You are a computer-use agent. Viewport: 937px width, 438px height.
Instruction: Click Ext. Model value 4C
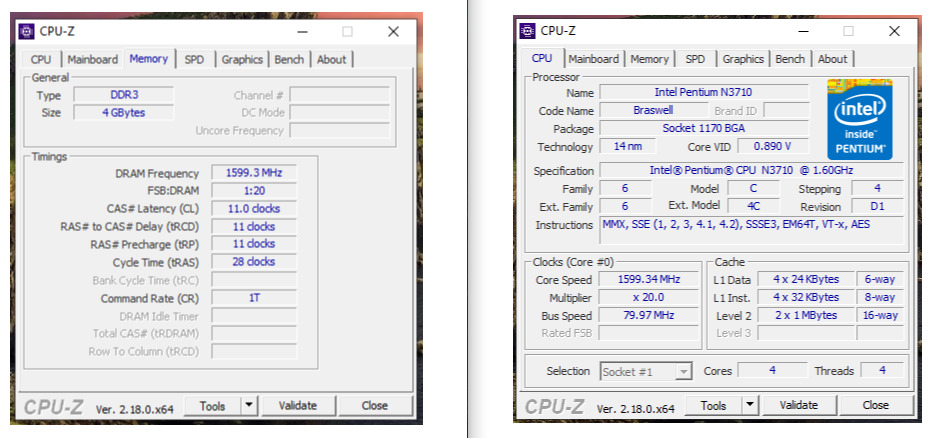click(x=753, y=206)
